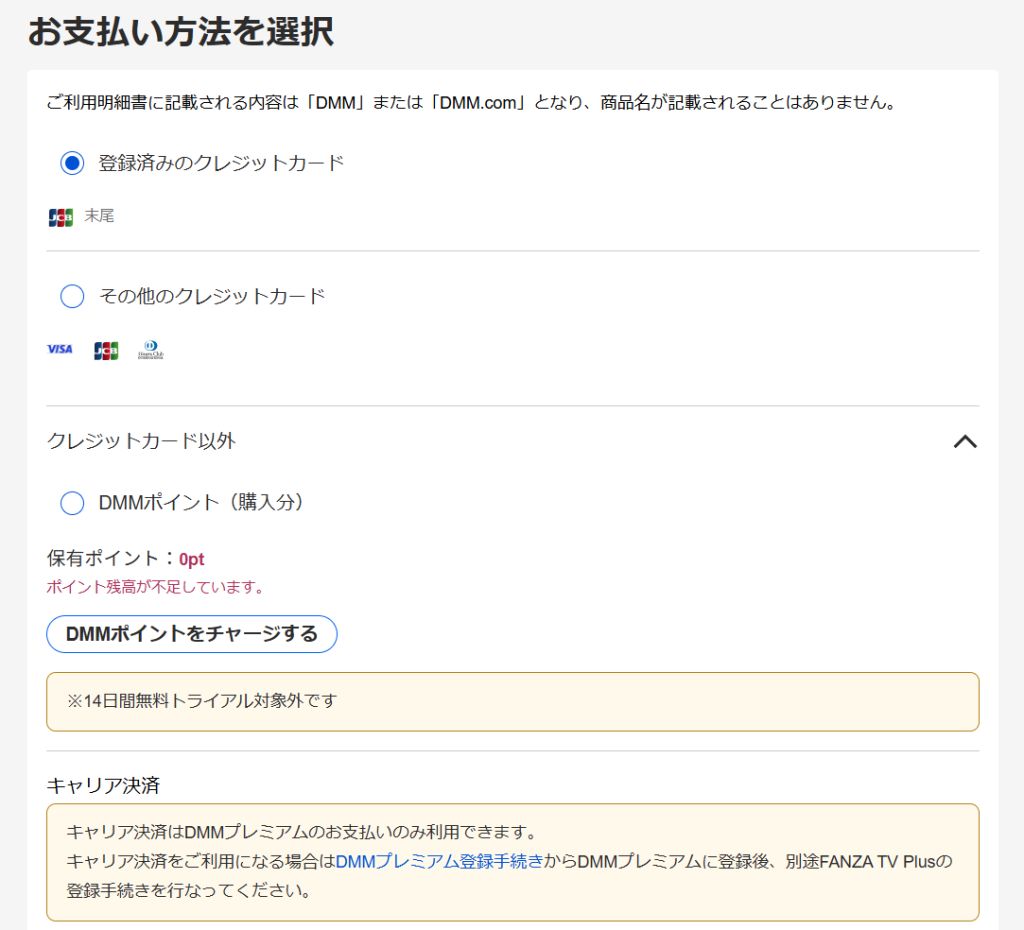
Task: Select the 登録済みのクレジットカード radio button
Action: click(72, 163)
